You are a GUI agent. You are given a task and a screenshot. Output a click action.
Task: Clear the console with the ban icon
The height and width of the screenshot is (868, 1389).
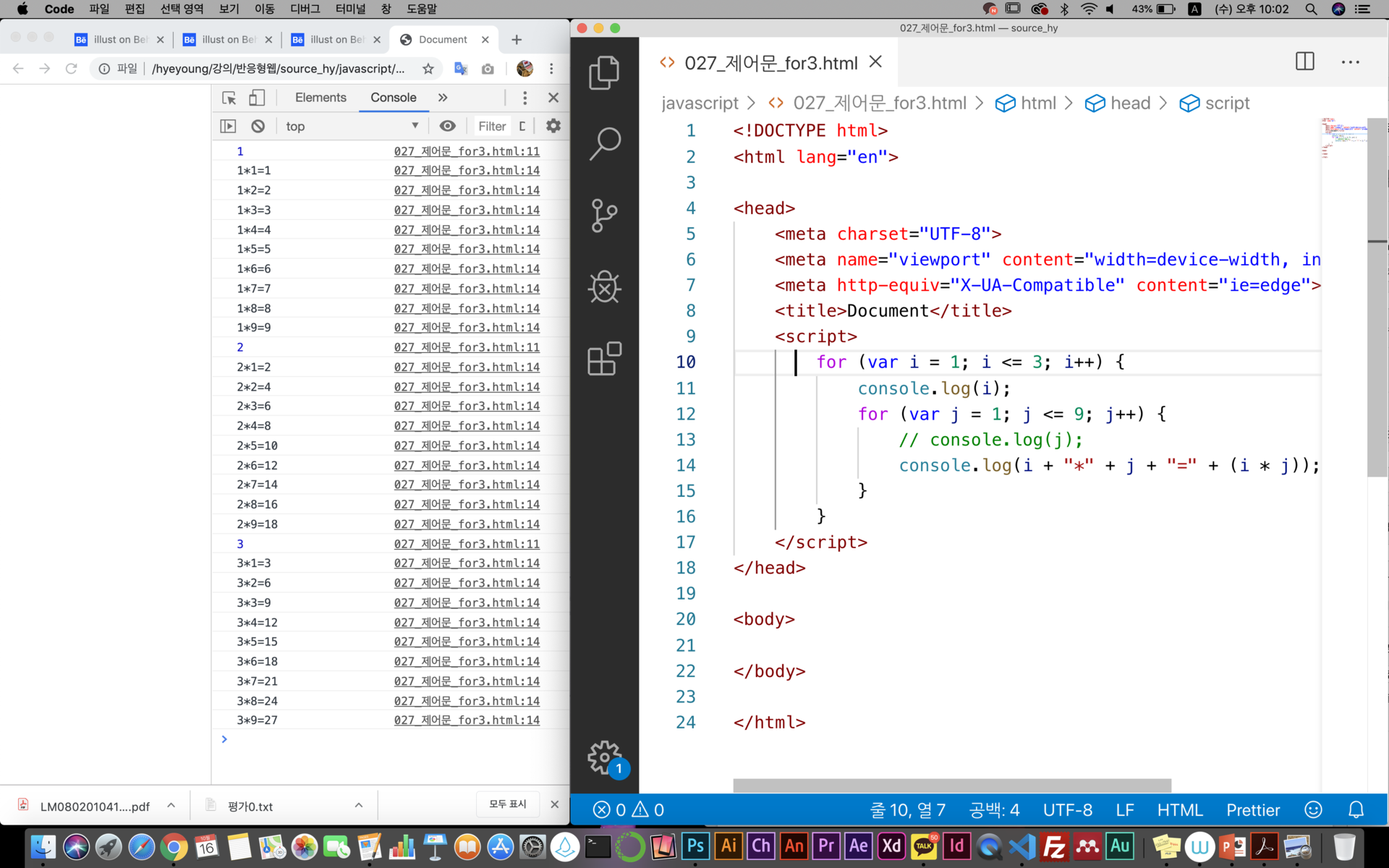point(258,126)
